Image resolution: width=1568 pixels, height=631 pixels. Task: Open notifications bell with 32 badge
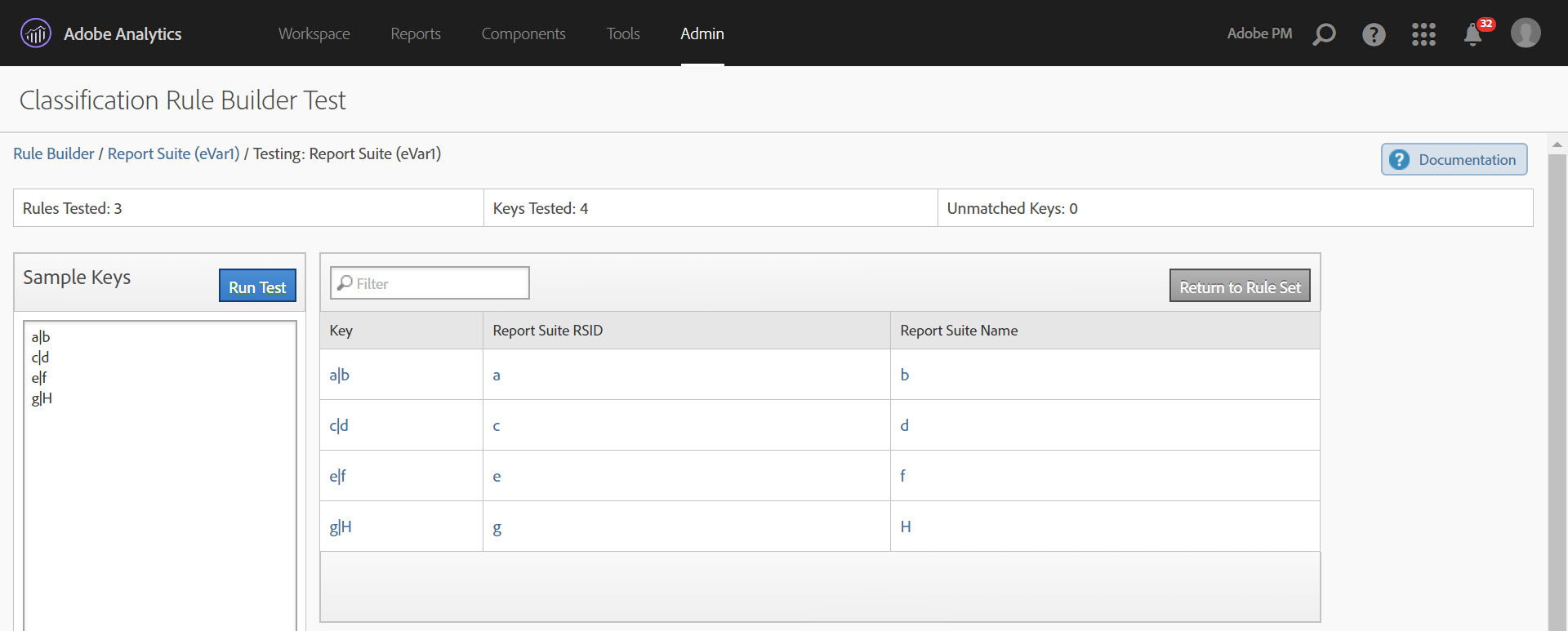1473,34
